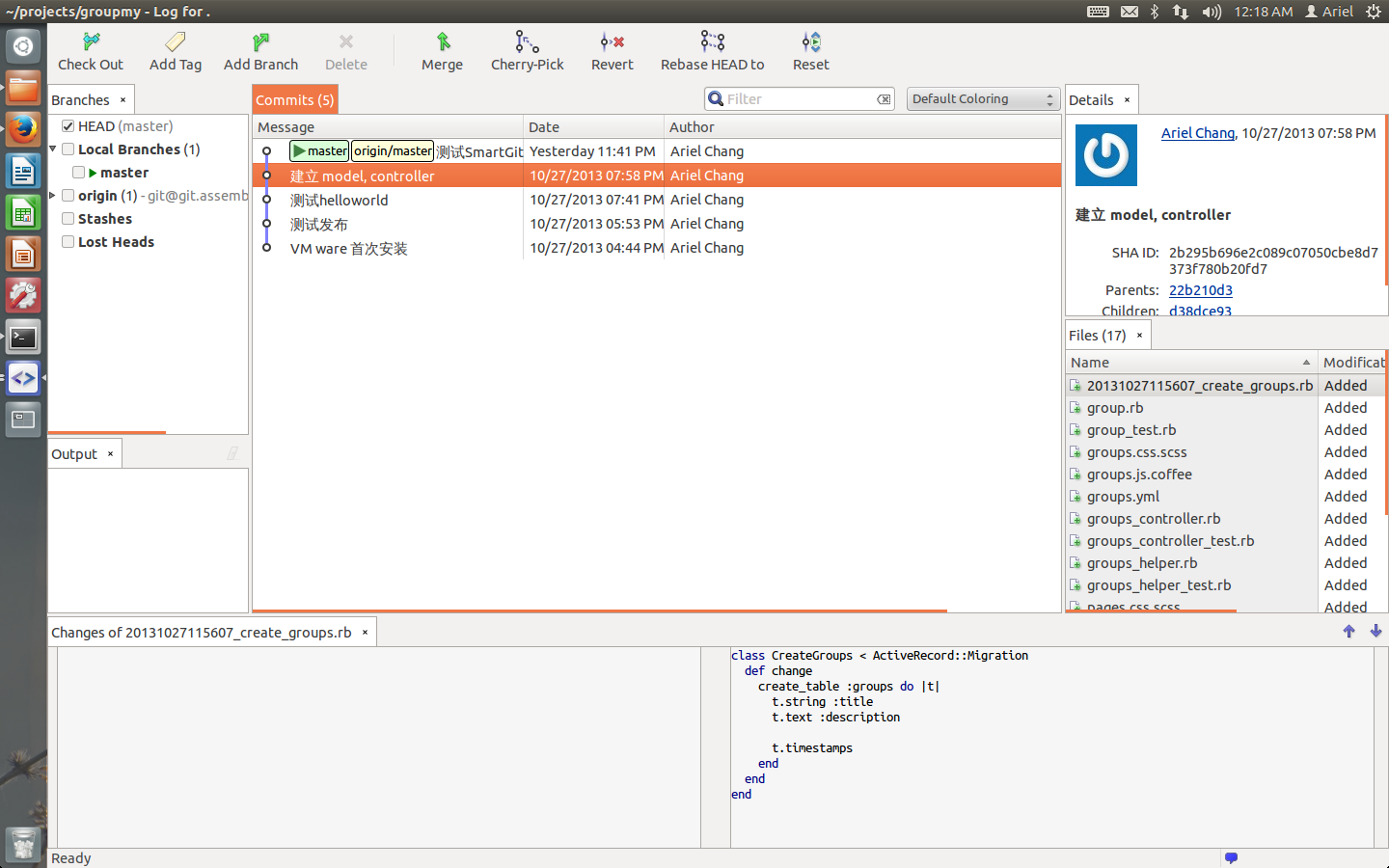Open system settings tools in the launcher
The height and width of the screenshot is (868, 1389).
(23, 295)
